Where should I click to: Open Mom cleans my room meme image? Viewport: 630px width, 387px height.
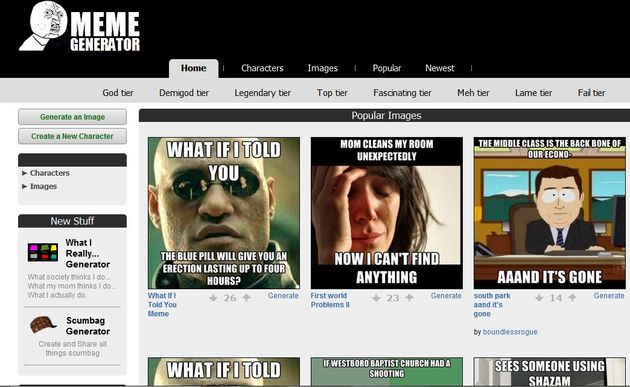387,213
